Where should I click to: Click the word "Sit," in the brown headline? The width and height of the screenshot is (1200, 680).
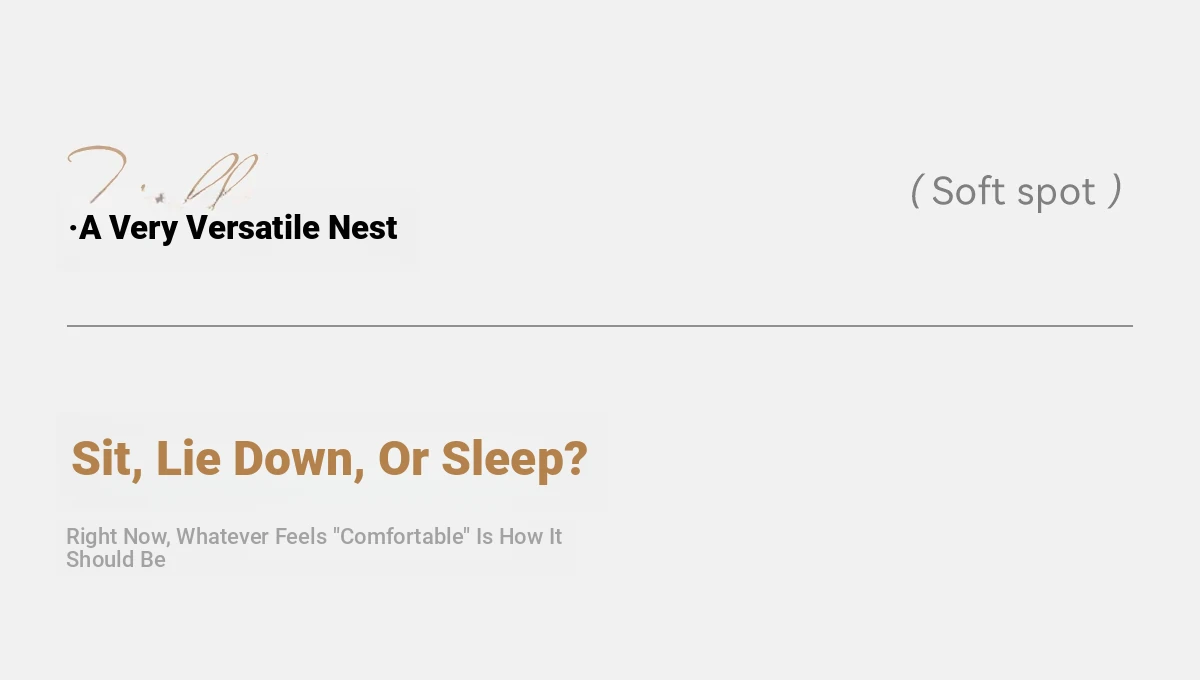click(x=107, y=460)
